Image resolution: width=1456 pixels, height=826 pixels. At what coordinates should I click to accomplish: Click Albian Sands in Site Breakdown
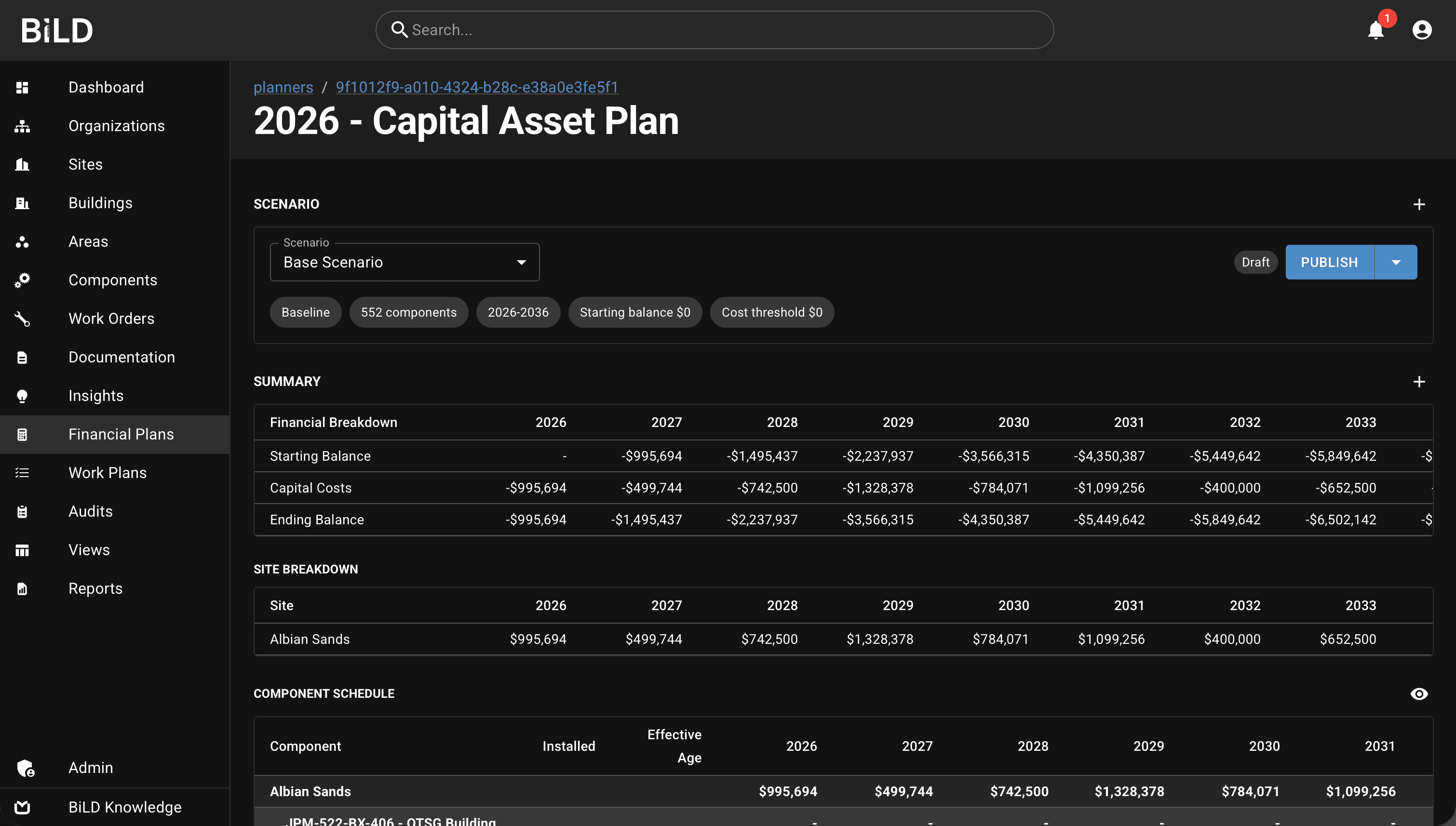(x=310, y=639)
